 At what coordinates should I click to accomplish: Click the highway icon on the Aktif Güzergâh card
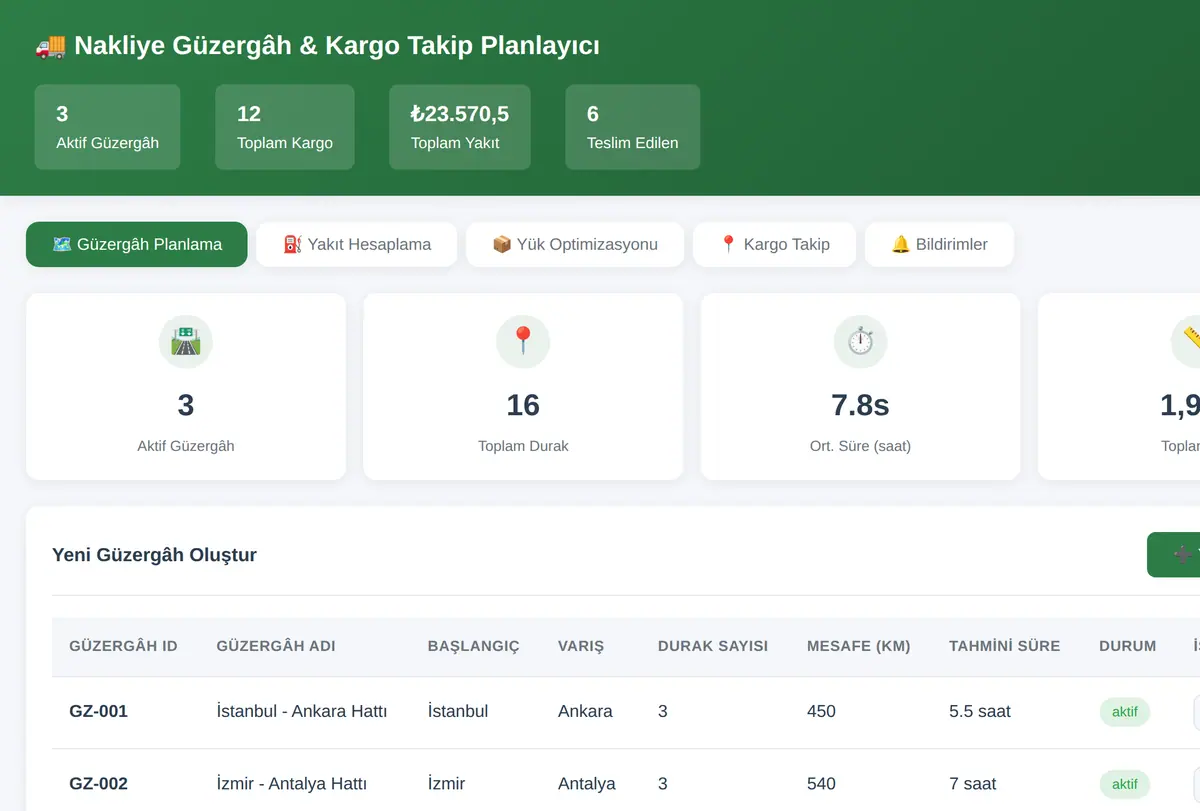pos(186,341)
